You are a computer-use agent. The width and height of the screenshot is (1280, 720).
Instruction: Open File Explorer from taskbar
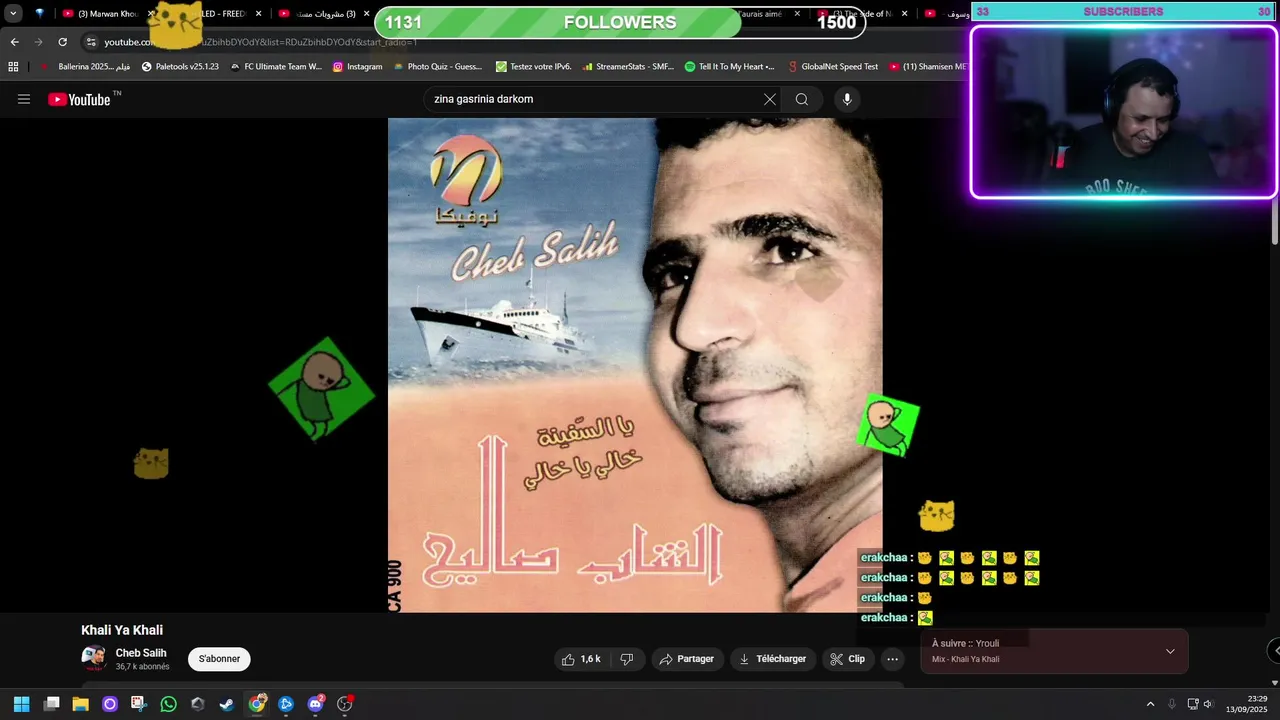click(80, 704)
